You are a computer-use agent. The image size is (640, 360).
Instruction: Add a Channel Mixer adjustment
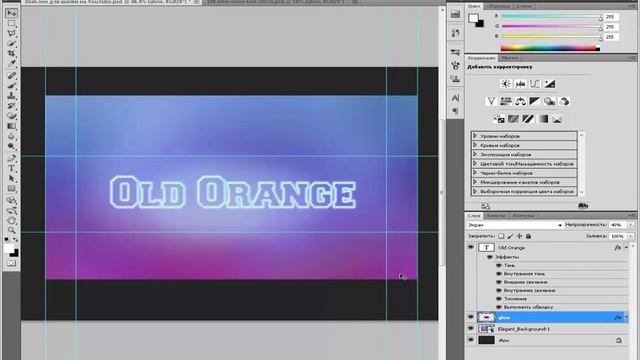point(564,101)
